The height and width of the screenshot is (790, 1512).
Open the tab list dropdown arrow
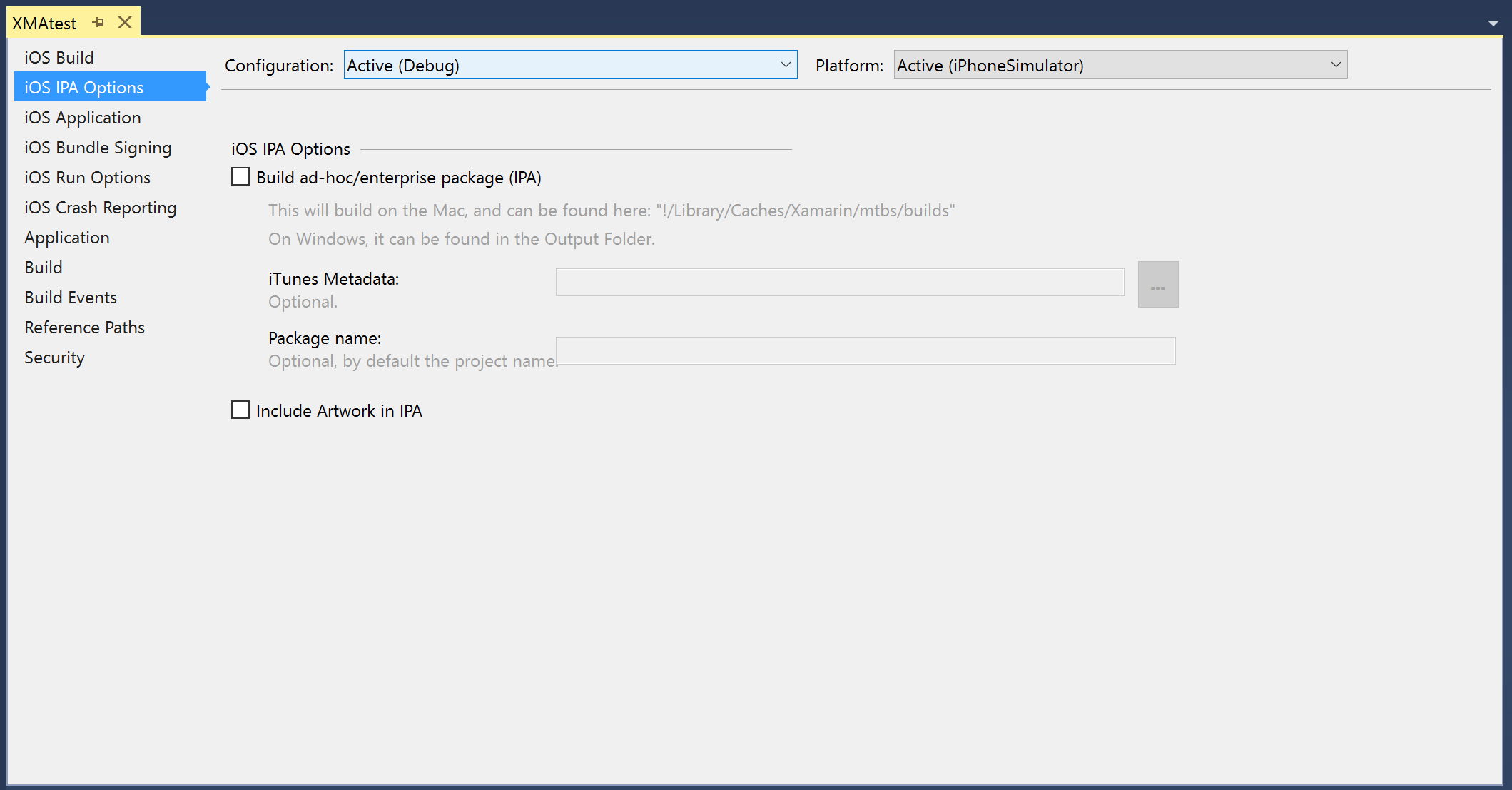[1493, 24]
